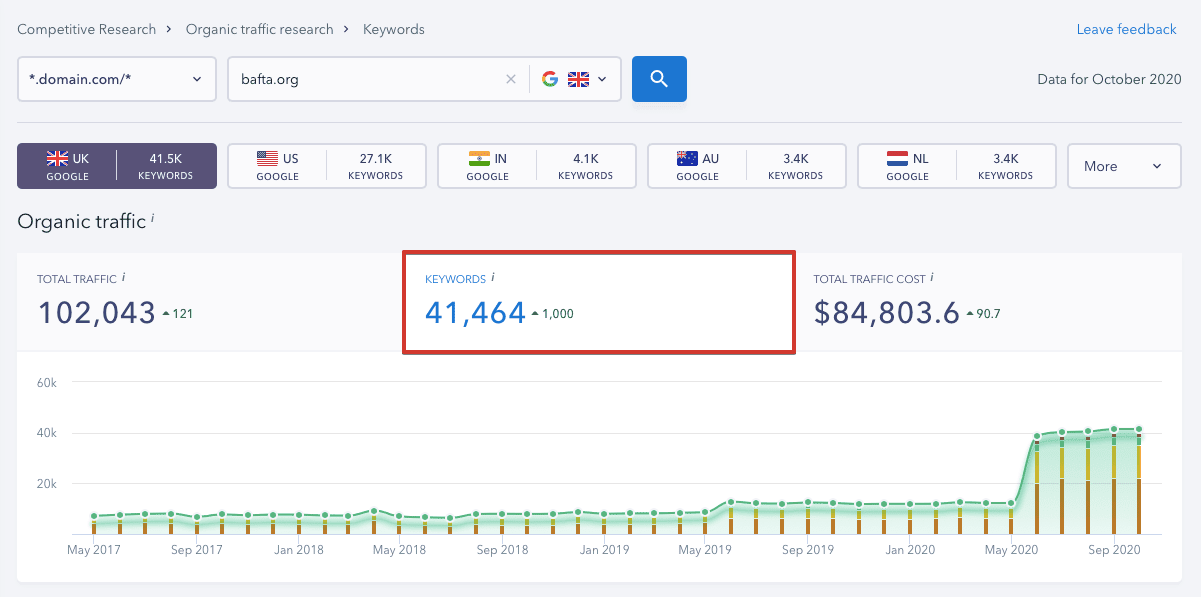Select the NL Google 3.4K keywords tab
This screenshot has height=597, width=1201.
point(957,166)
